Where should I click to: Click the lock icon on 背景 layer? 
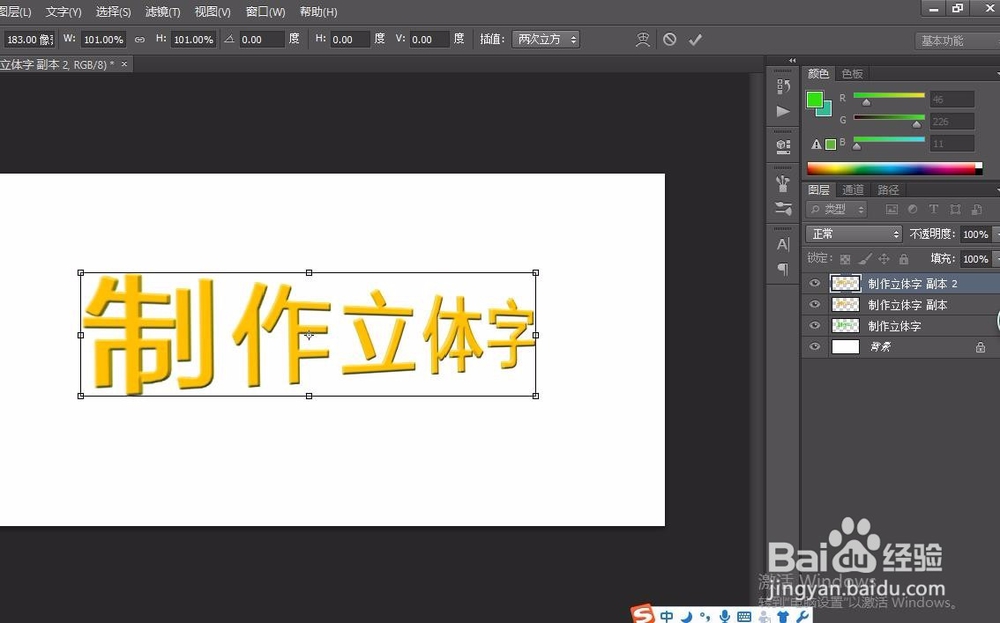(x=980, y=348)
